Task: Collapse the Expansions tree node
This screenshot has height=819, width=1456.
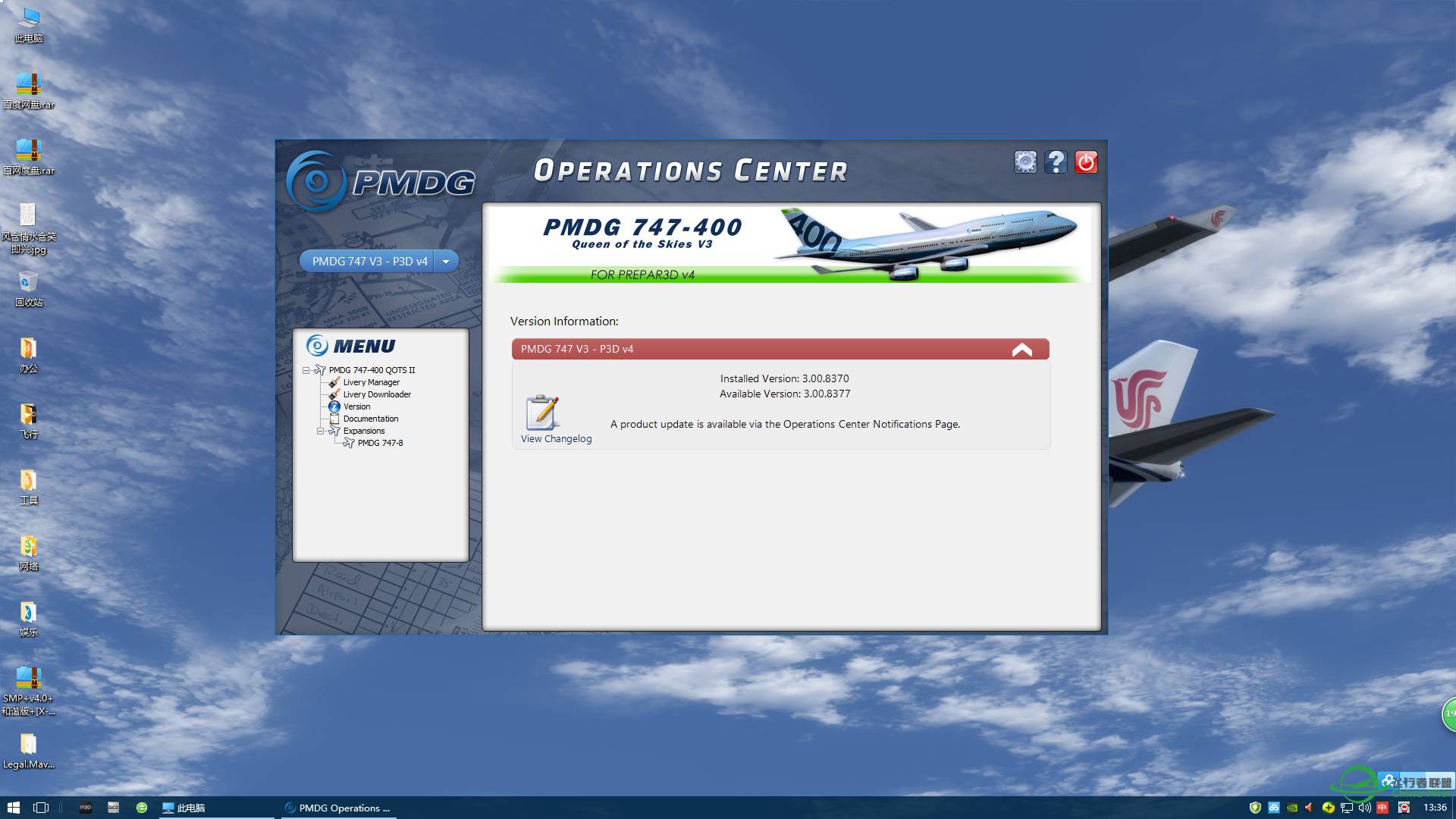Action: click(x=320, y=431)
